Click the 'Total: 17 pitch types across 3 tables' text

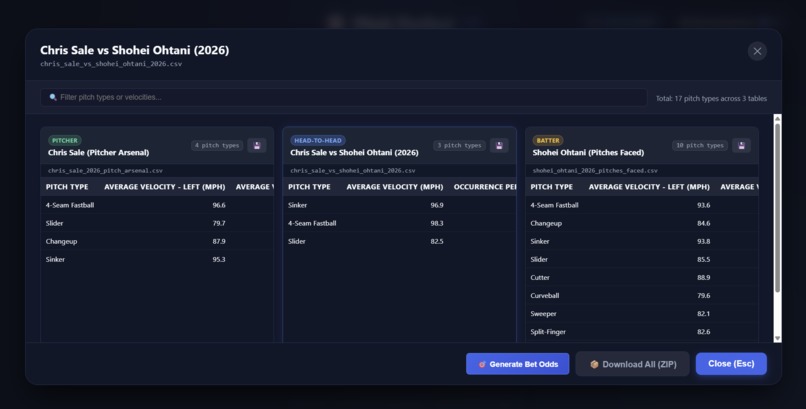coord(711,98)
